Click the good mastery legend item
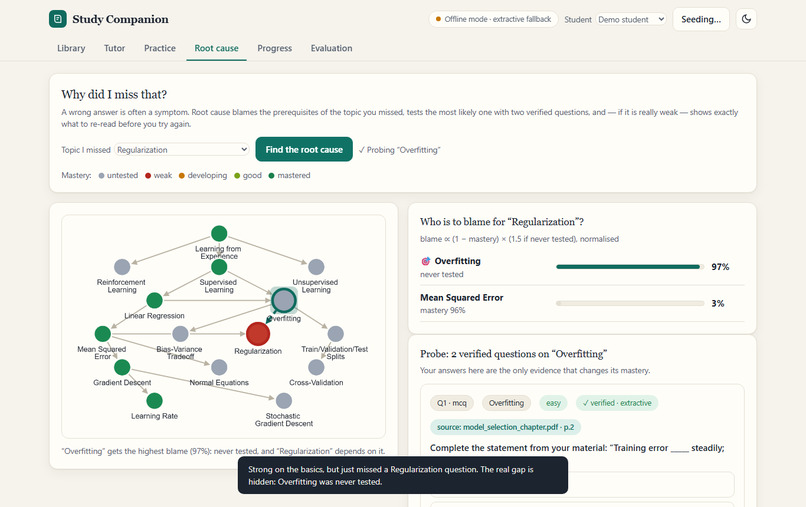Image resolution: width=806 pixels, height=507 pixels. pos(248,175)
